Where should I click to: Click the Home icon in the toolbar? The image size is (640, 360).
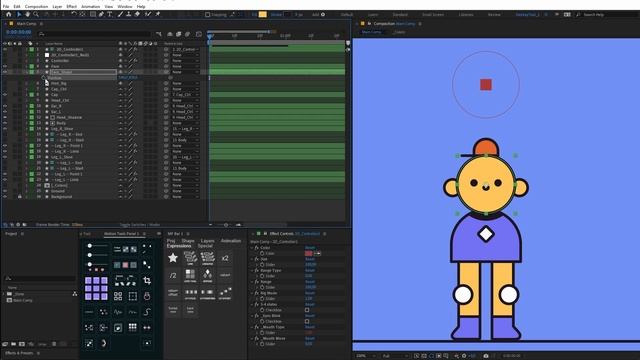(9, 14)
